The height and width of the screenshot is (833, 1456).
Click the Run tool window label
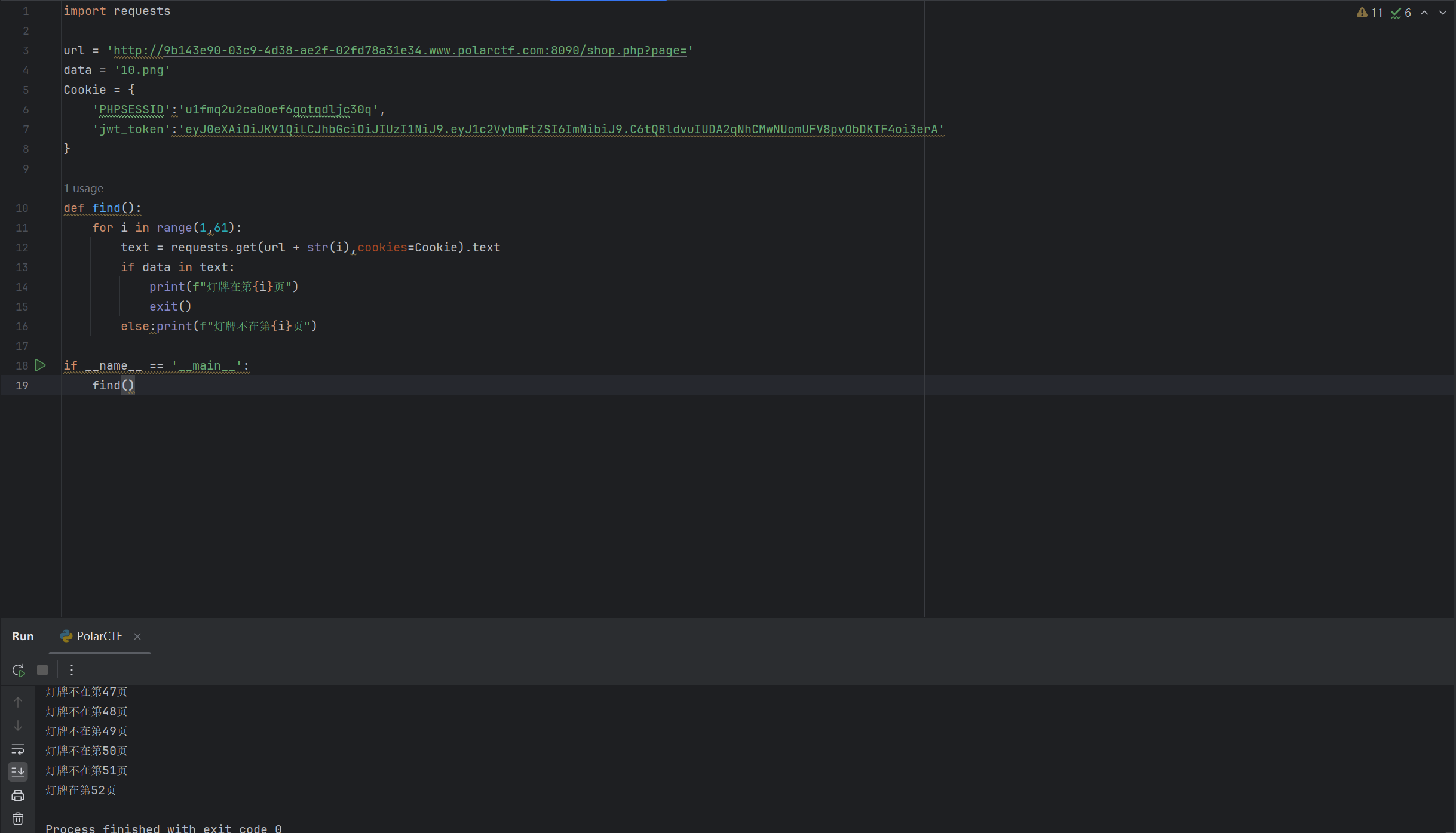[23, 636]
